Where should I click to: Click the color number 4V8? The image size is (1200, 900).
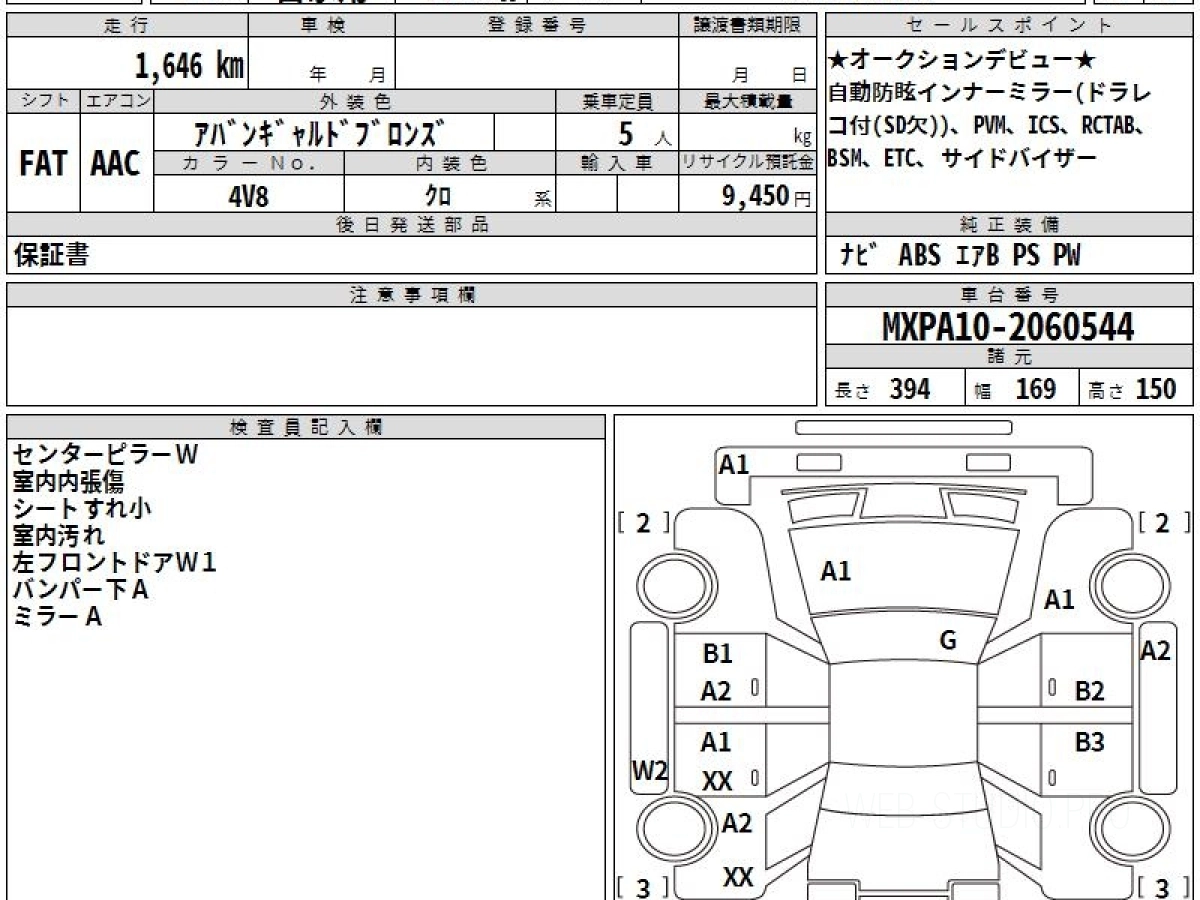pyautogui.click(x=248, y=196)
